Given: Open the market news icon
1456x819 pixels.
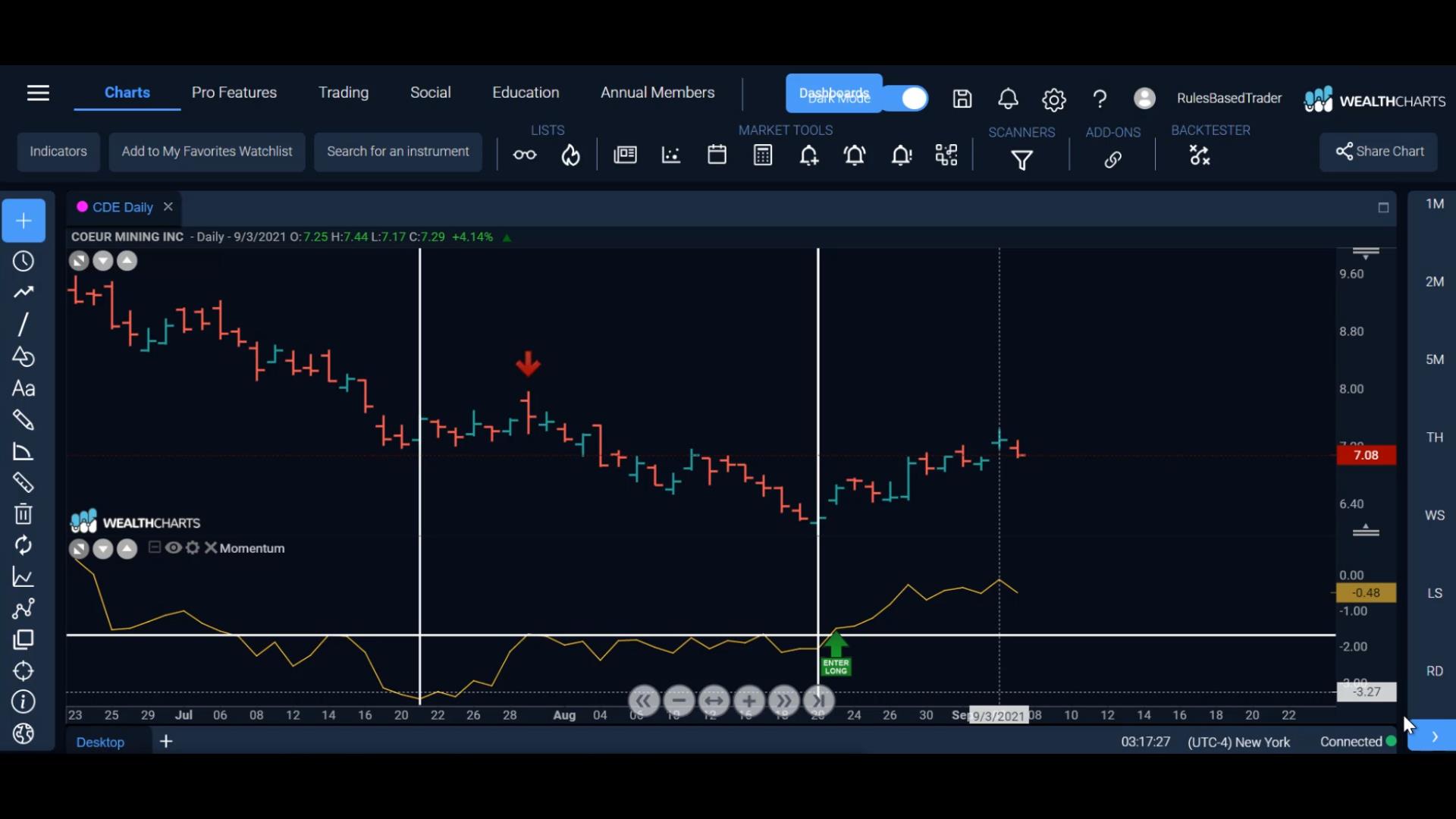Looking at the screenshot, I should 625,155.
